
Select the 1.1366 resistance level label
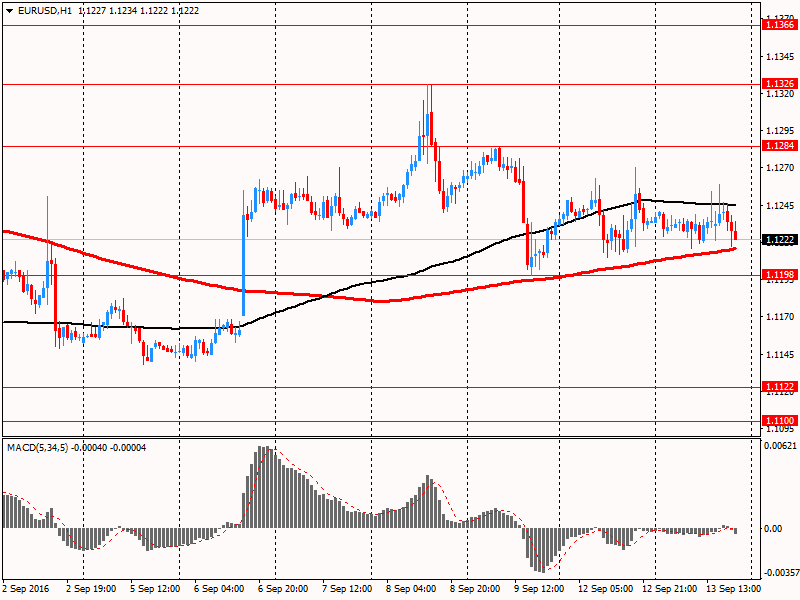(x=779, y=24)
